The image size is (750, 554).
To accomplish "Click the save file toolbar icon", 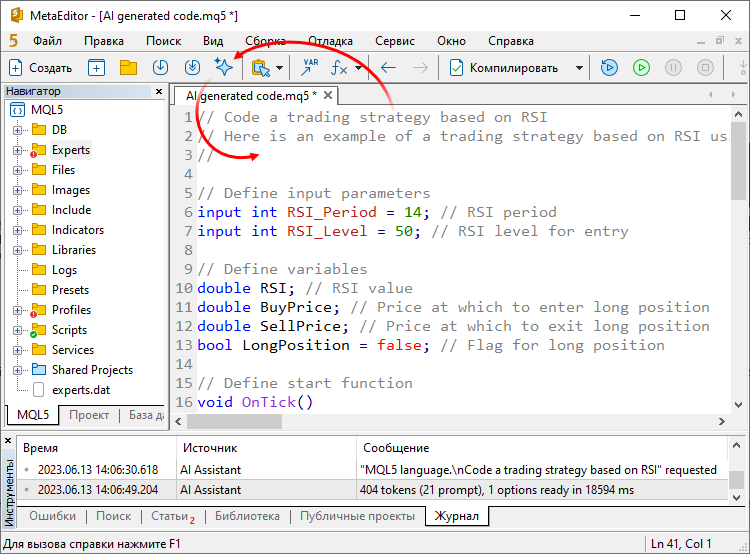I will tap(160, 68).
